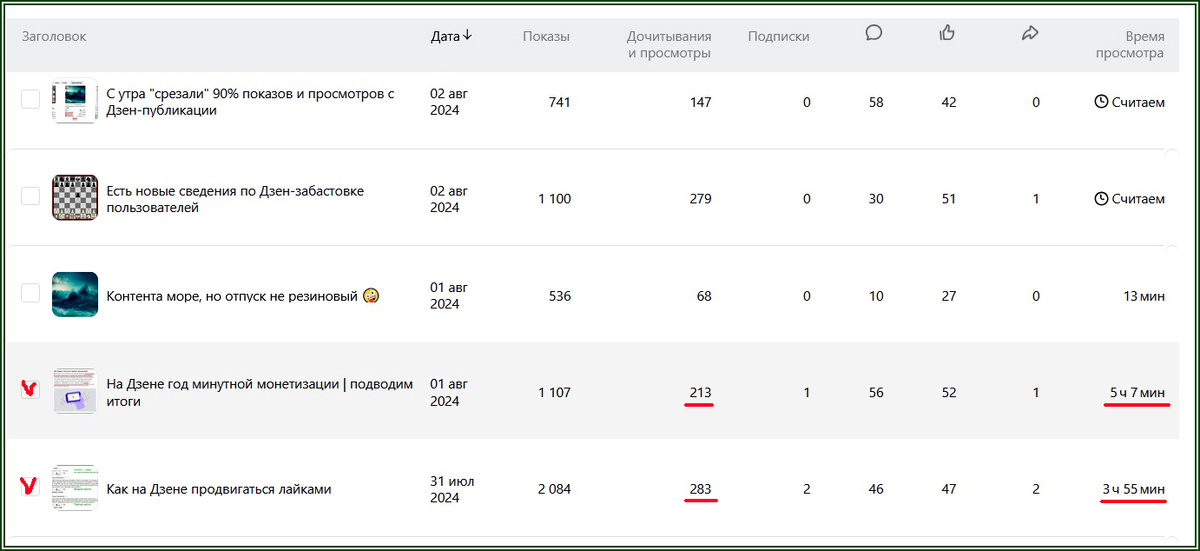
Task: Click the 147 дочитывания value
Action: pyautogui.click(x=700, y=102)
